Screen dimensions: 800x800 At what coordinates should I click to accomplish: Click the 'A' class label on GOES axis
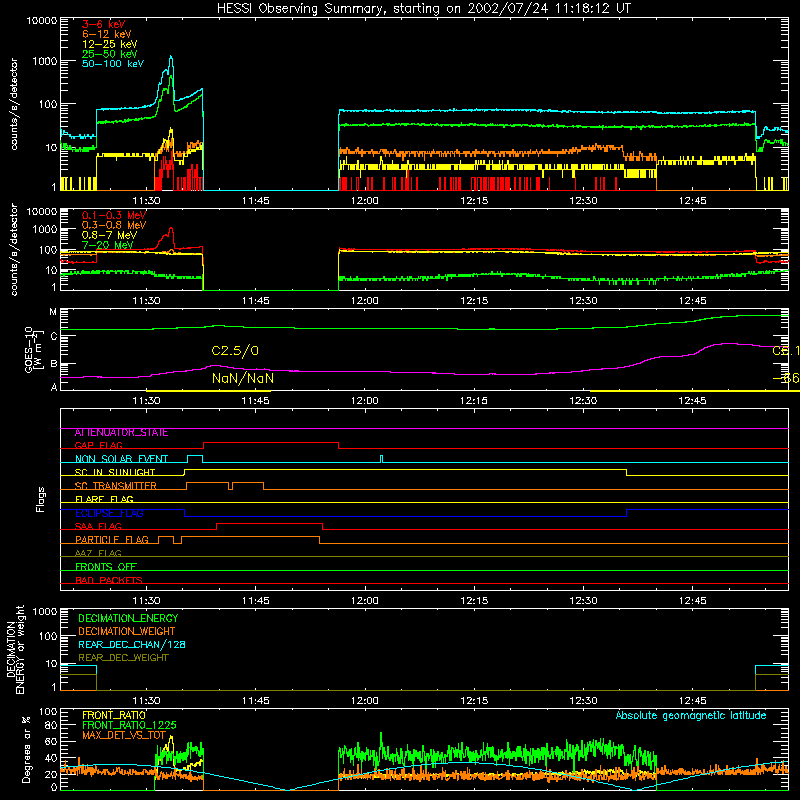coord(54,387)
